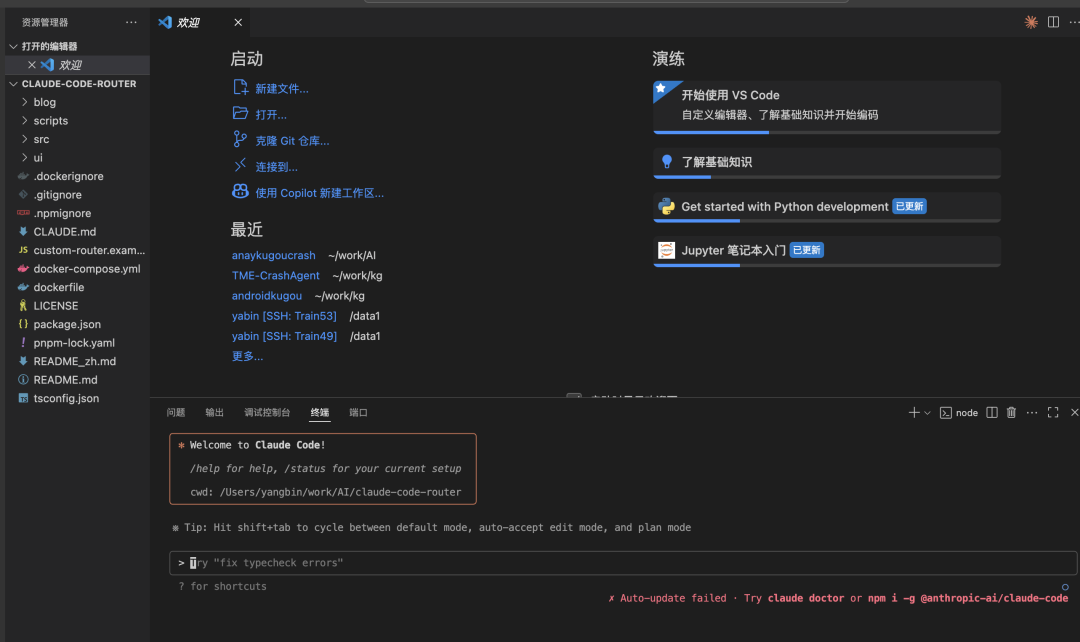This screenshot has height=642, width=1080.
Task: Expand the src folder
Action: pos(25,139)
